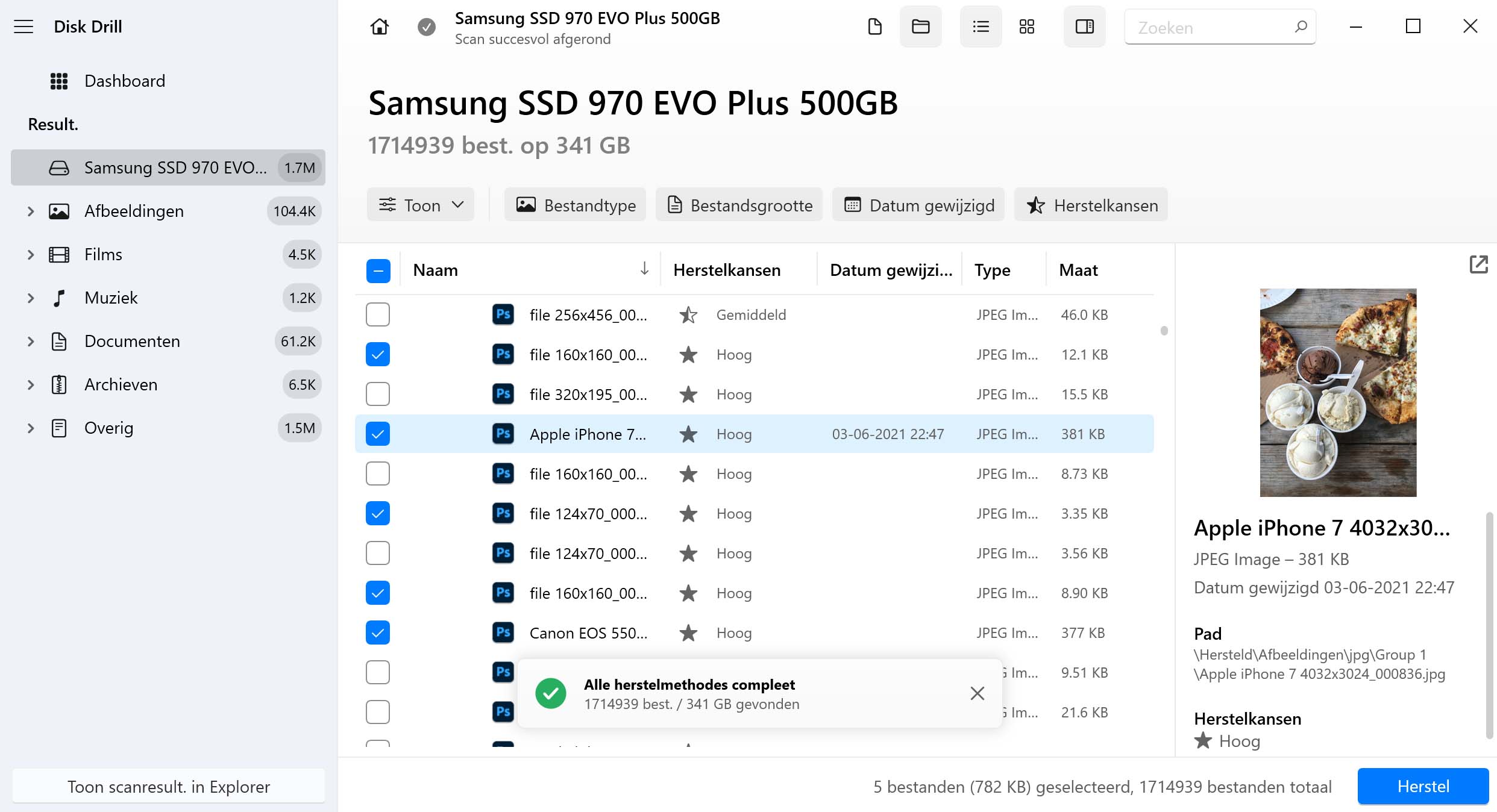Expand the Archieven category
The width and height of the screenshot is (1497, 812).
[x=30, y=385]
